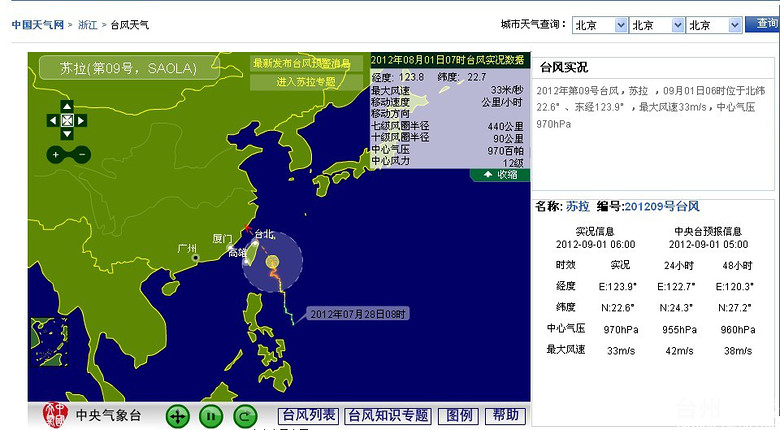
Task: Click the 970hPa actual pressure value
Action: [621, 329]
